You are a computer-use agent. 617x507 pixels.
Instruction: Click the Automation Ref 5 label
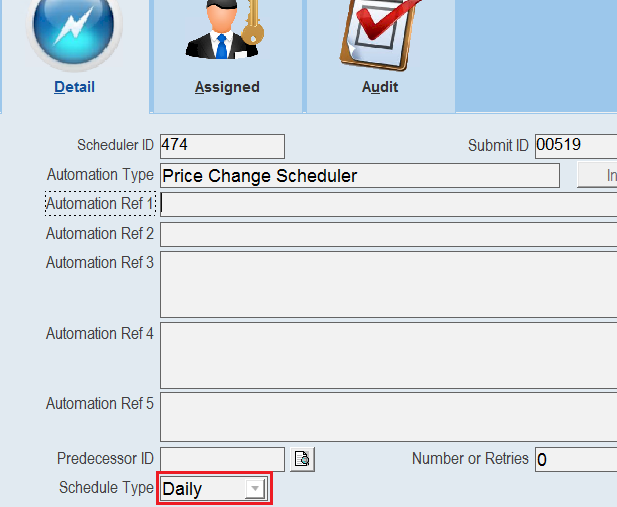tap(100, 403)
